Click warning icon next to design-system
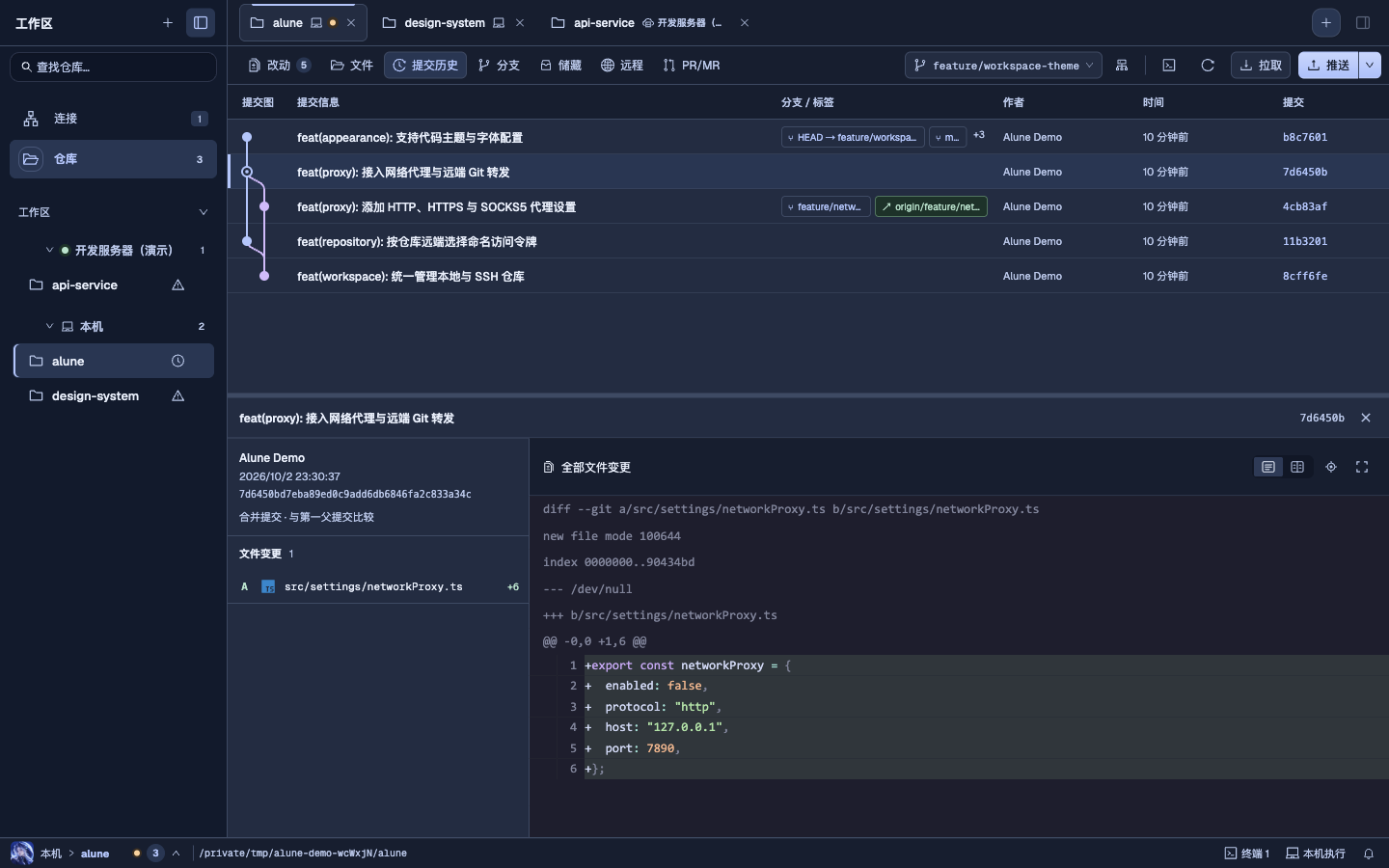 tap(177, 396)
